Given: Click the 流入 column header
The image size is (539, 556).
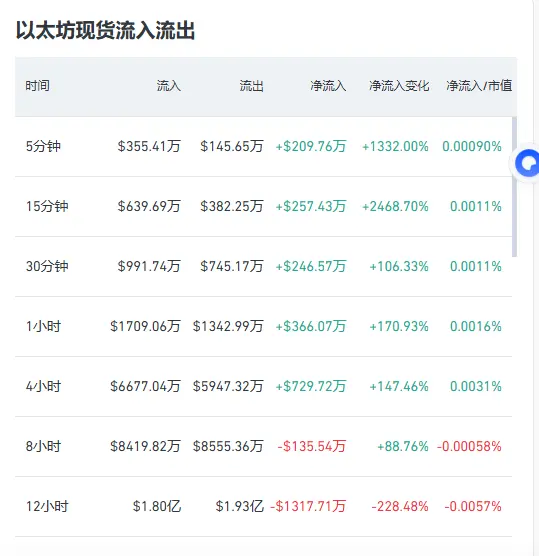Looking at the screenshot, I should point(169,86).
